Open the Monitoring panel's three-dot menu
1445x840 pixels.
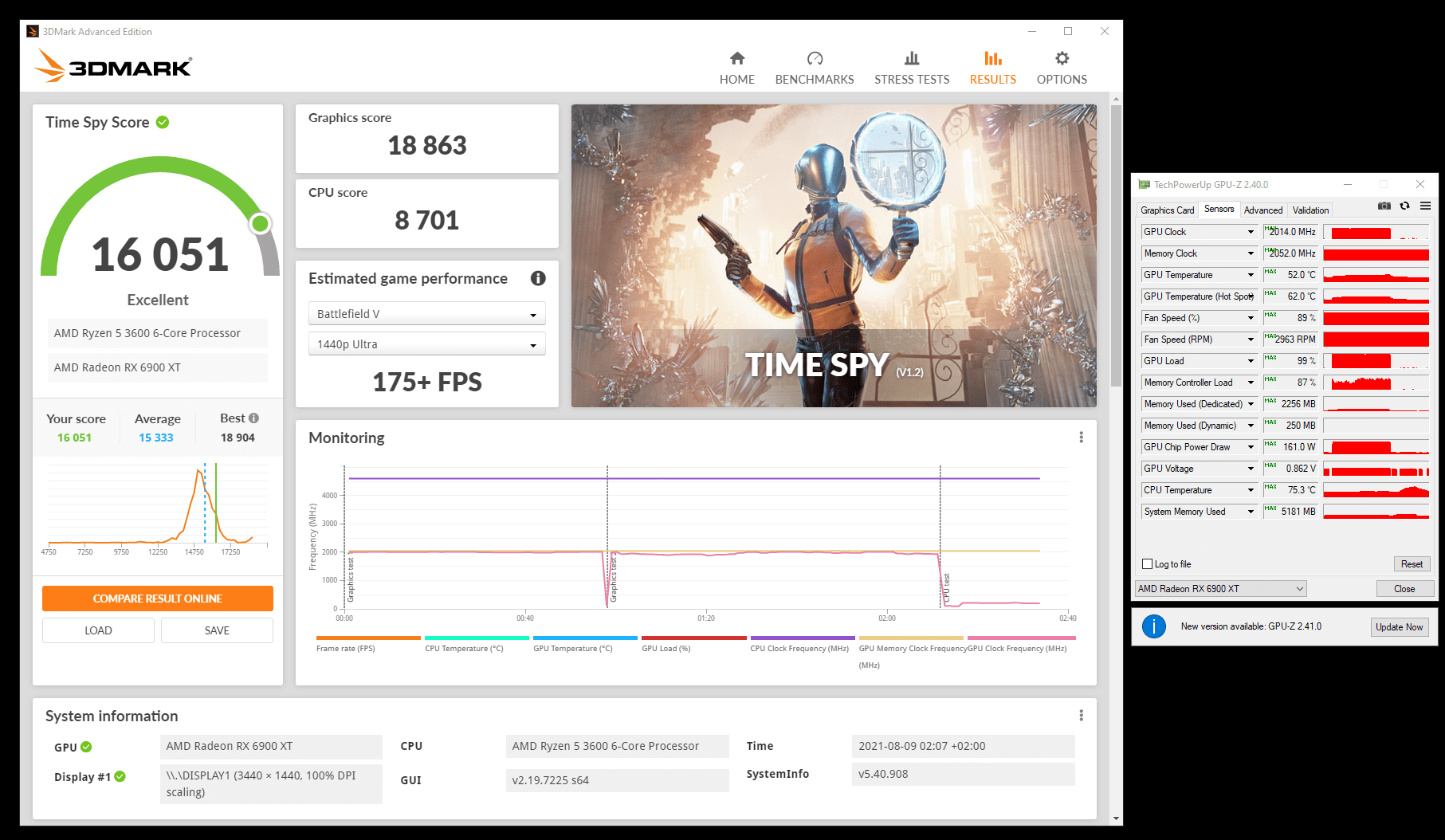[1081, 438]
